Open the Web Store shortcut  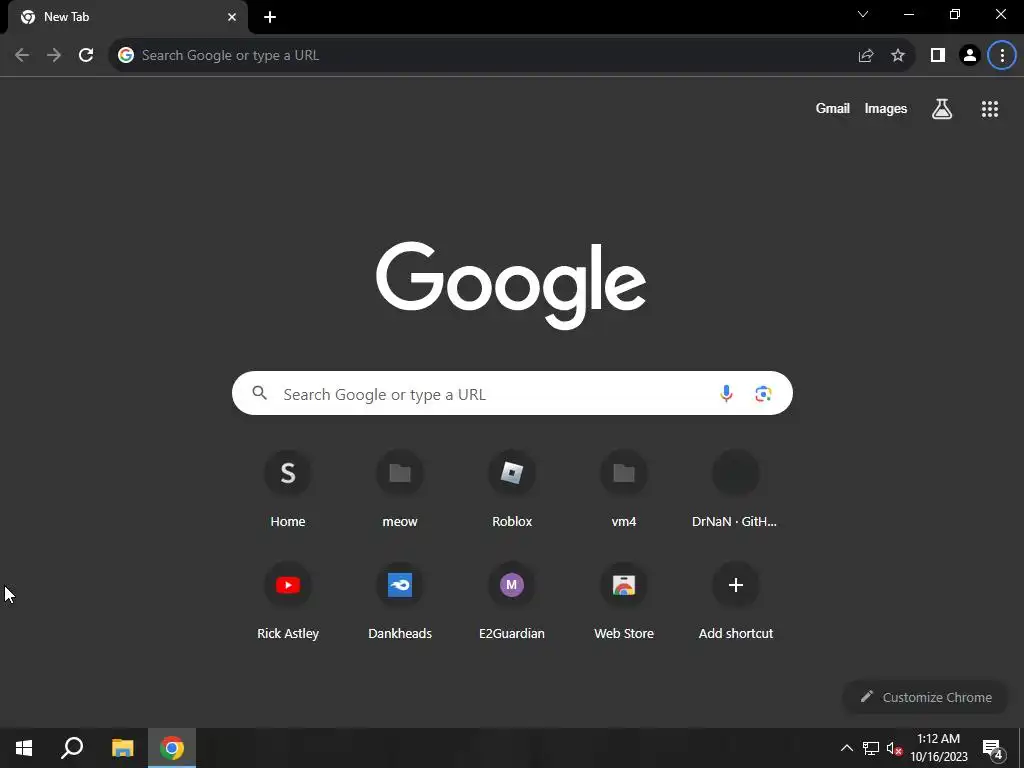pyautogui.click(x=624, y=601)
